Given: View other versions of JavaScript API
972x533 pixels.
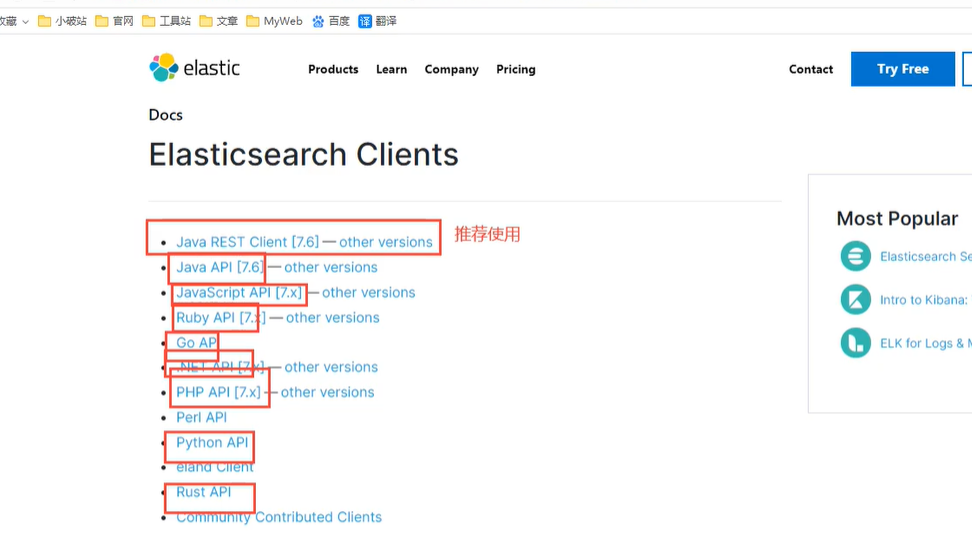Looking at the screenshot, I should pyautogui.click(x=368, y=292).
